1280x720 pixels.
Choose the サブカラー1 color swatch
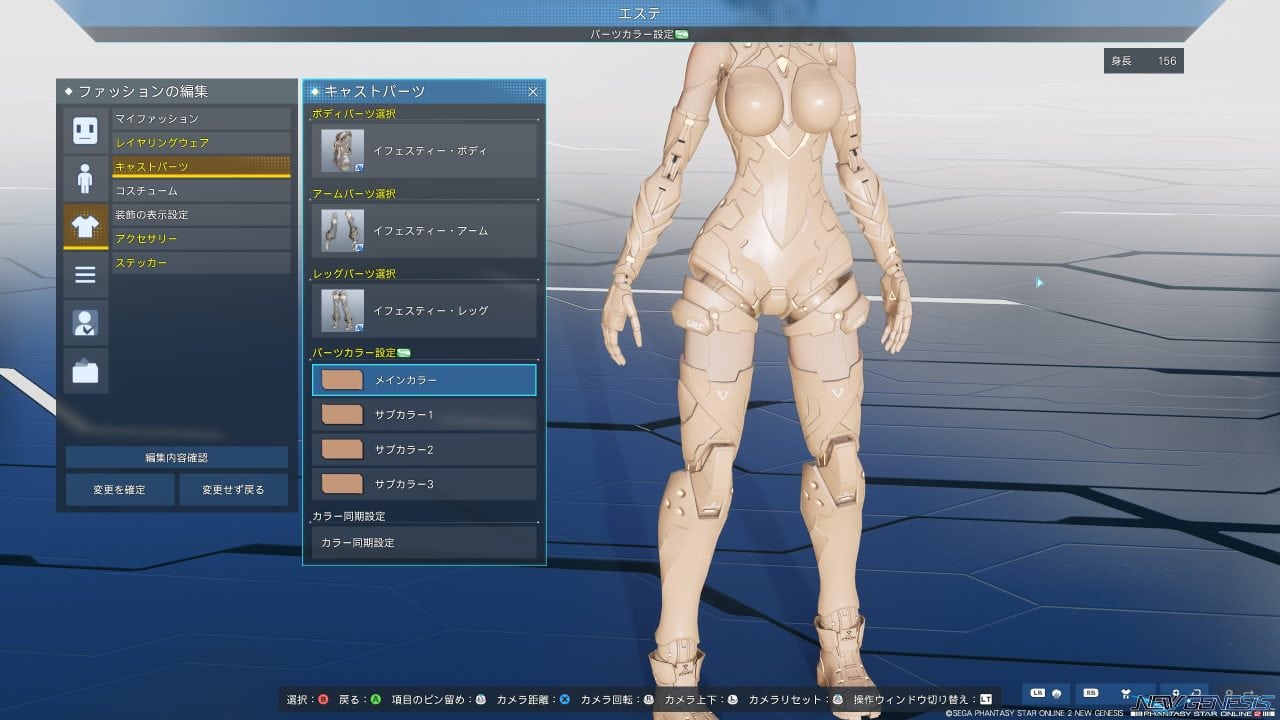[342, 414]
